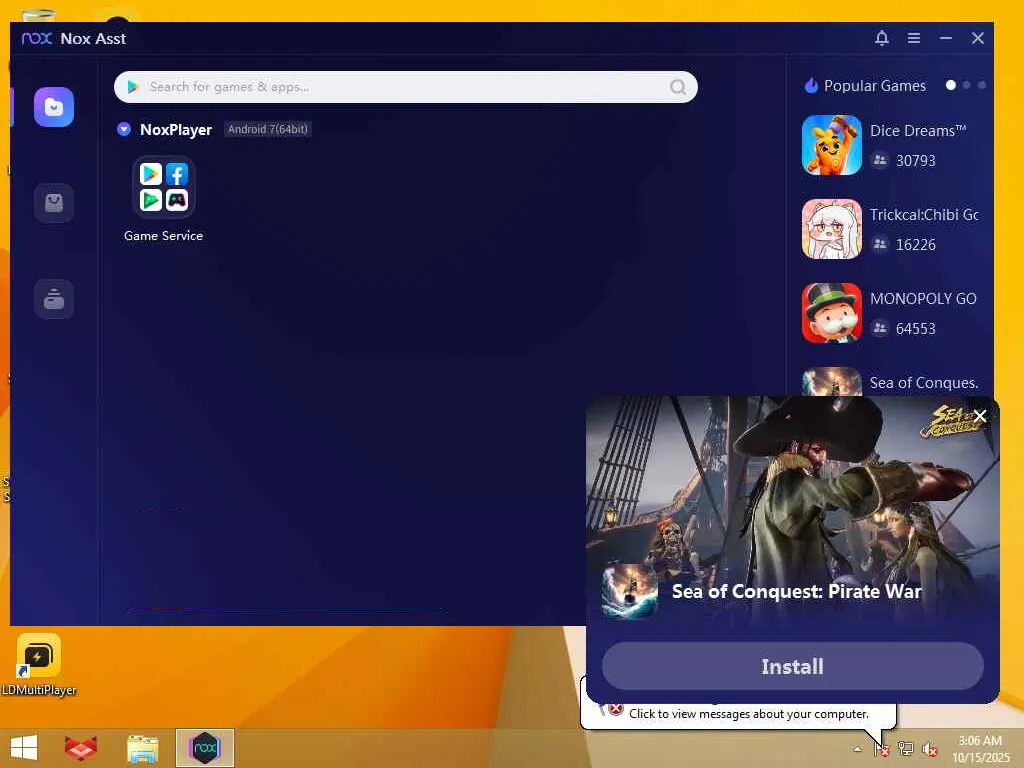
Task: Open Trickcal:Chibi Go title text
Action: 924,215
